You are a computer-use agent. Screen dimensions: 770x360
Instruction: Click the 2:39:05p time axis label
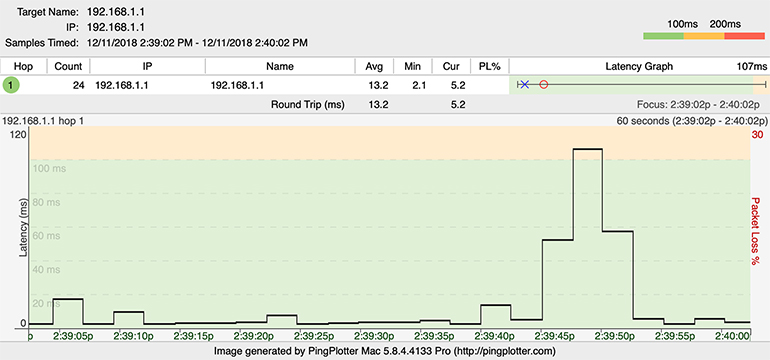tap(72, 336)
